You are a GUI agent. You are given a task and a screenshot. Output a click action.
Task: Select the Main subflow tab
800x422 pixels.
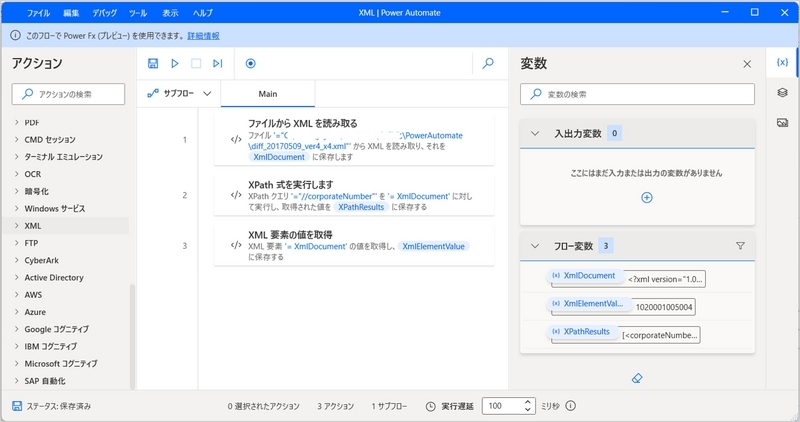click(268, 94)
